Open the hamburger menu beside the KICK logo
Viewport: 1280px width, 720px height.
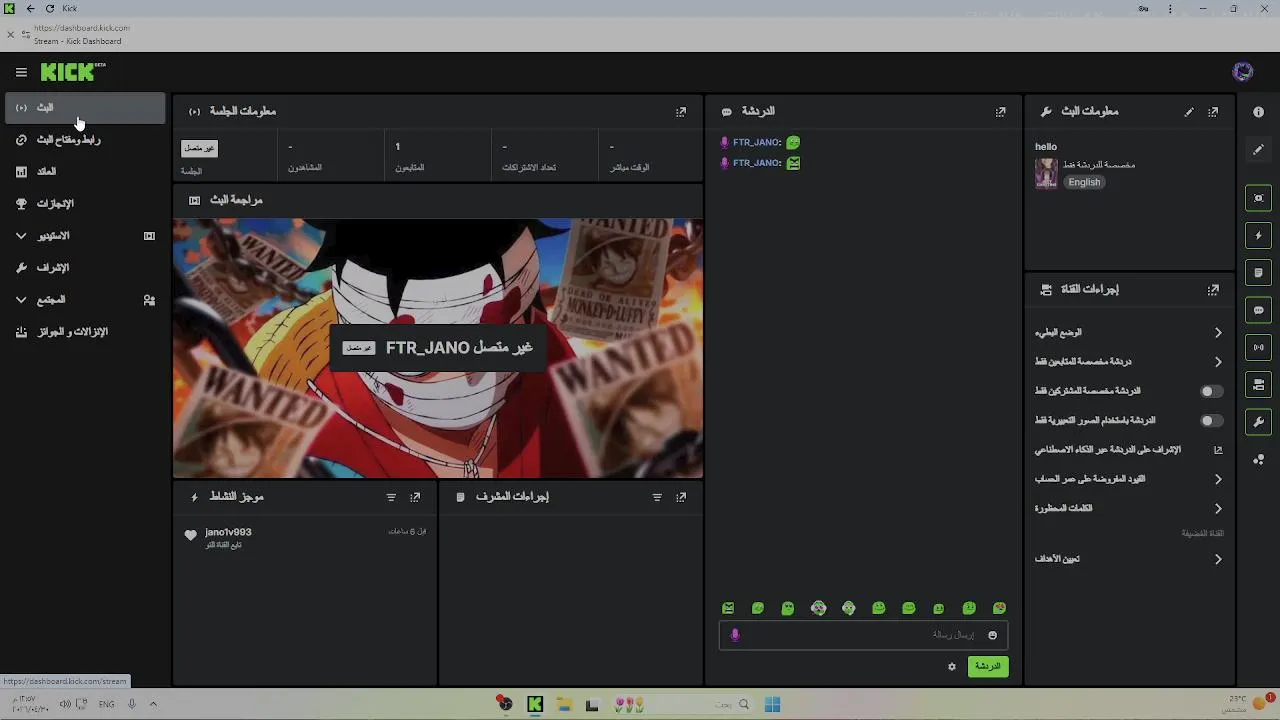(21, 72)
